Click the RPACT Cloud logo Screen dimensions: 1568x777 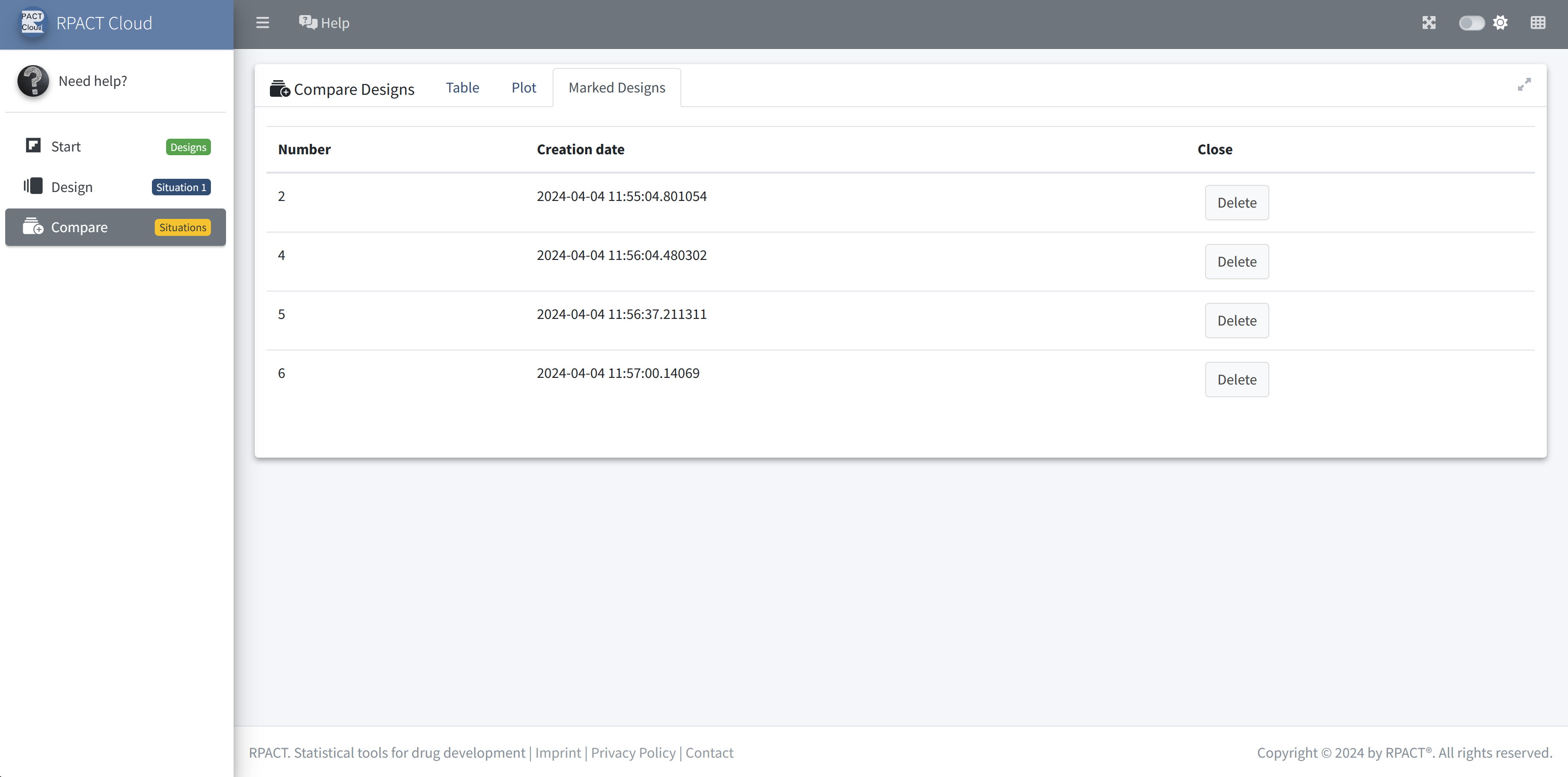pyautogui.click(x=33, y=23)
